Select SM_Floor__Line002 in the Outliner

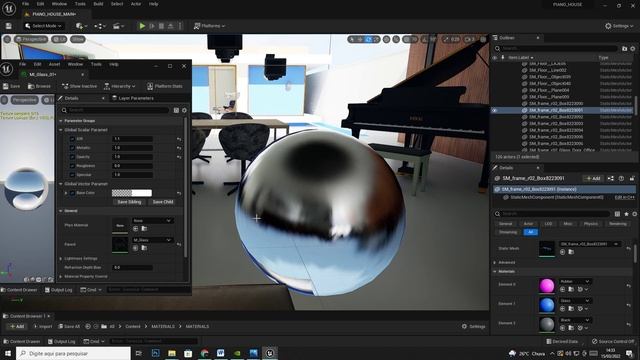tap(548, 70)
